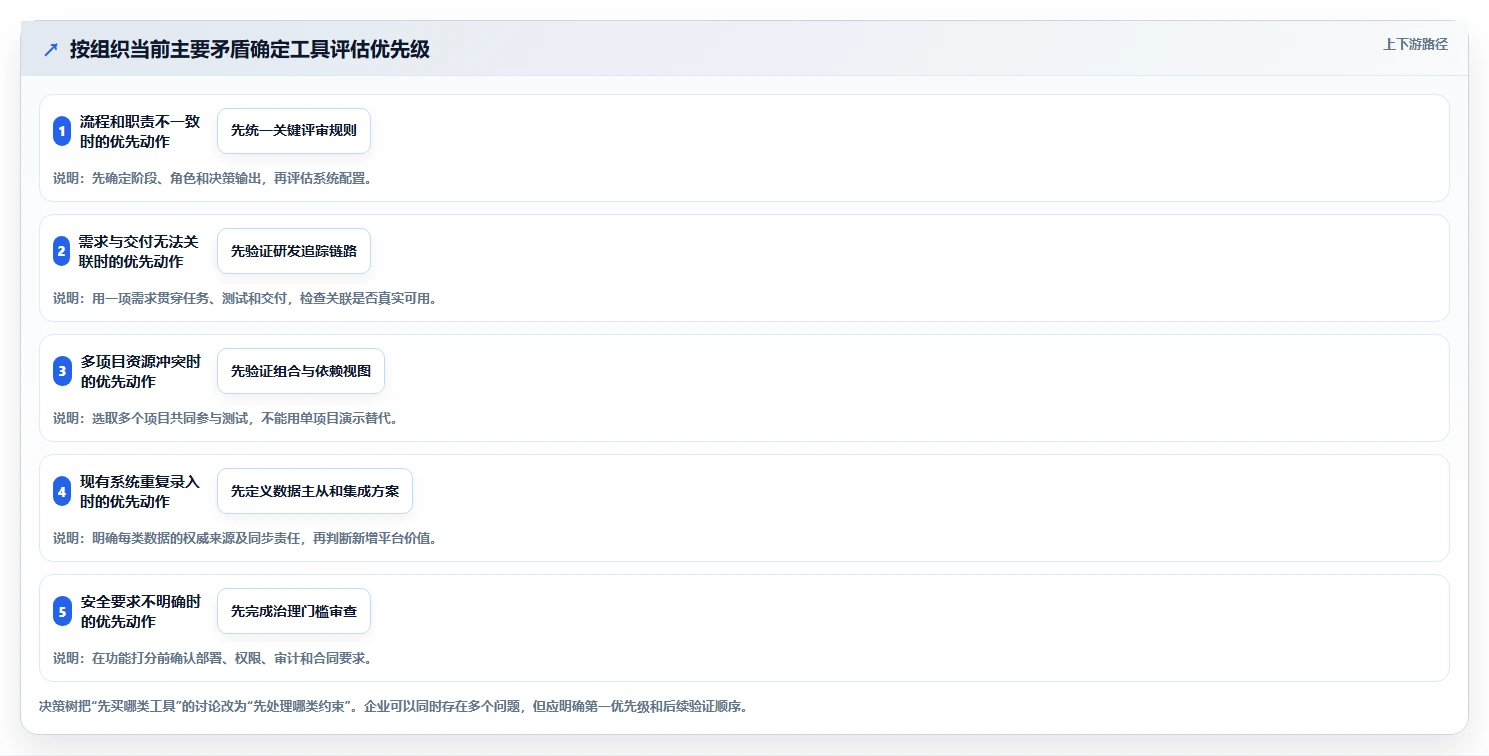Click the note starting 说明：在功能打分前确认部署

pos(213,658)
